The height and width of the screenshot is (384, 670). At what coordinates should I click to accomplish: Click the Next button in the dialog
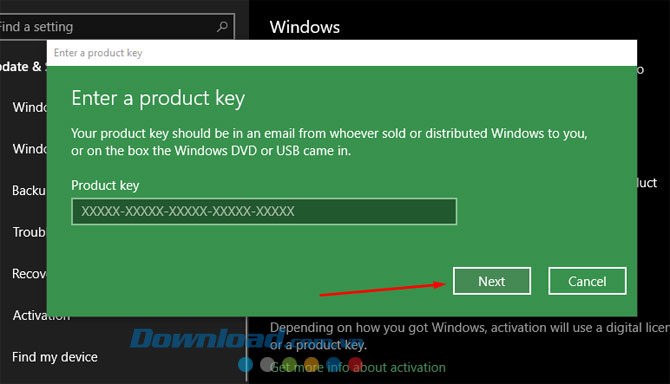[x=492, y=281]
